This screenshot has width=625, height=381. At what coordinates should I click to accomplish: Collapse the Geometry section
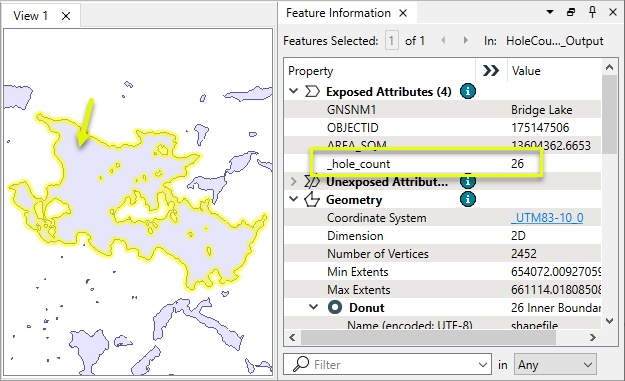click(293, 199)
